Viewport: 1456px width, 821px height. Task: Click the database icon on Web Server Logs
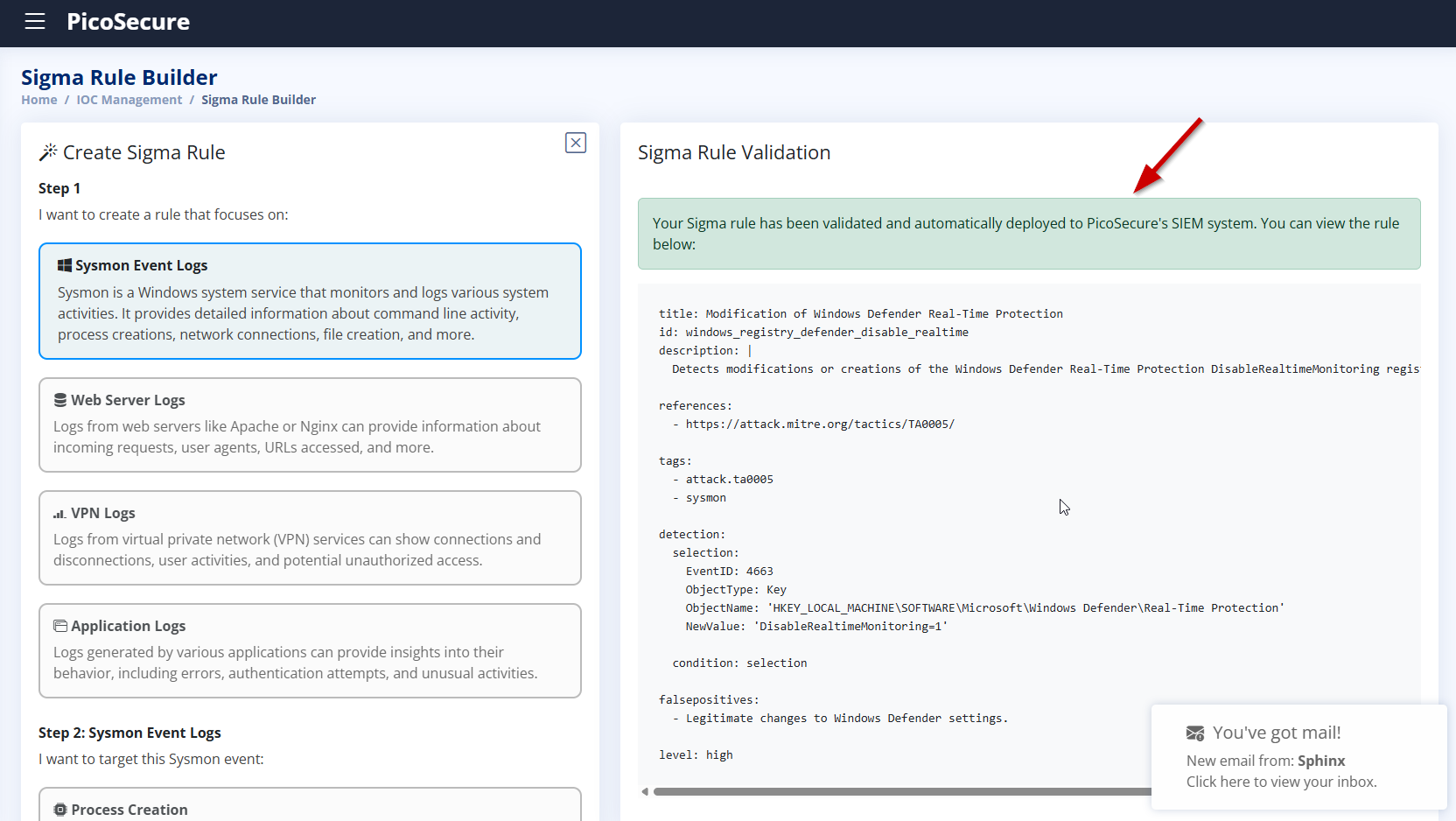tap(60, 400)
